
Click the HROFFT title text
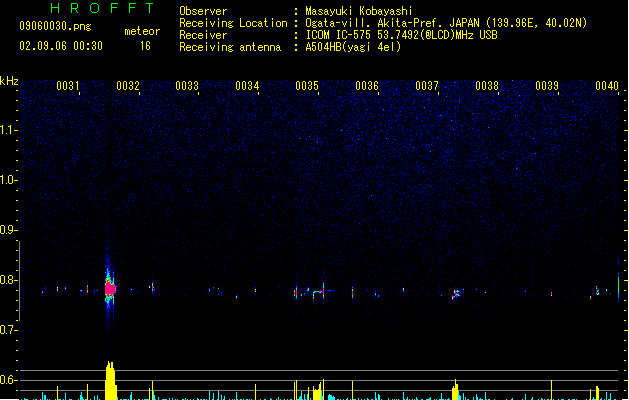coord(102,8)
